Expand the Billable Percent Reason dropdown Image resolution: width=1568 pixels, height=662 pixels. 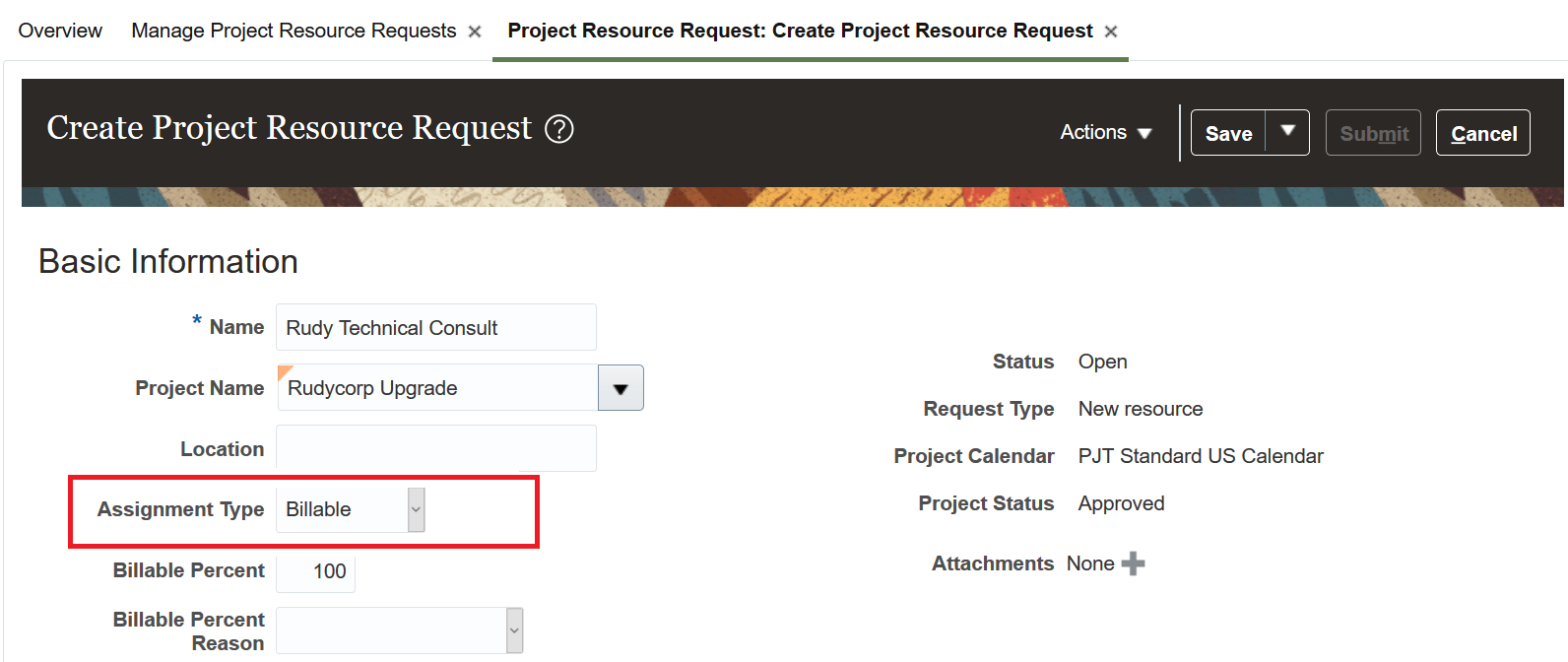(514, 630)
